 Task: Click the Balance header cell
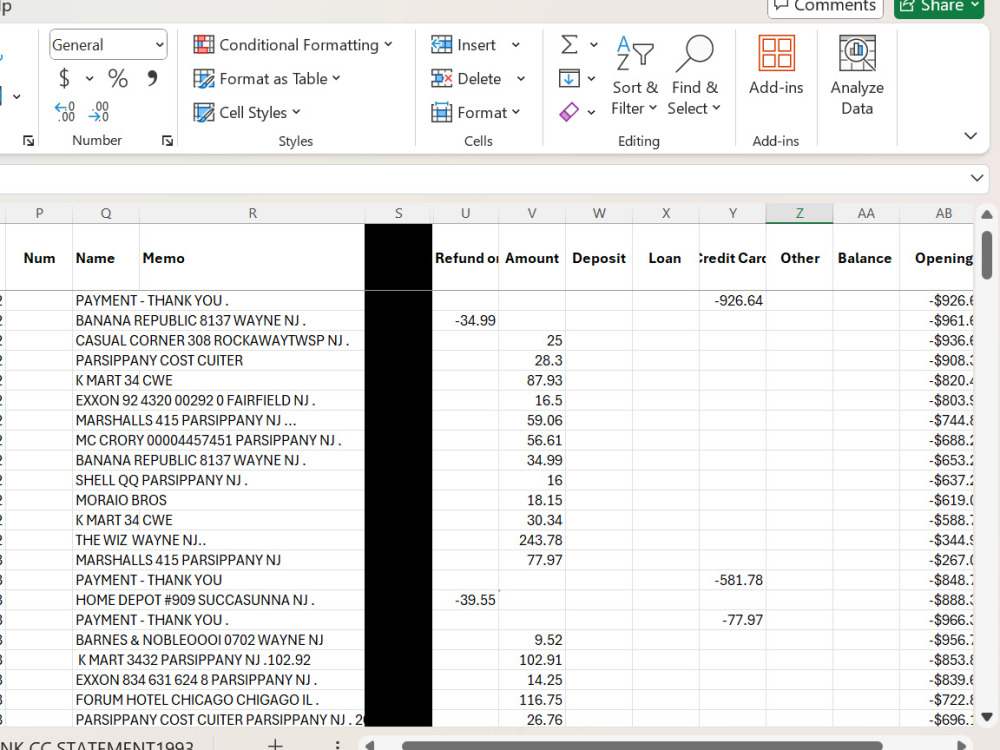[x=866, y=258]
